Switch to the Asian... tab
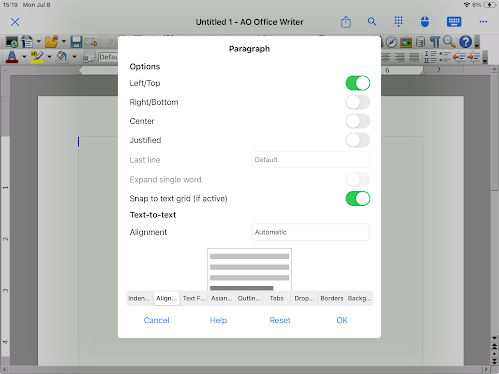Image resolution: width=499 pixels, height=374 pixels. (x=222, y=298)
